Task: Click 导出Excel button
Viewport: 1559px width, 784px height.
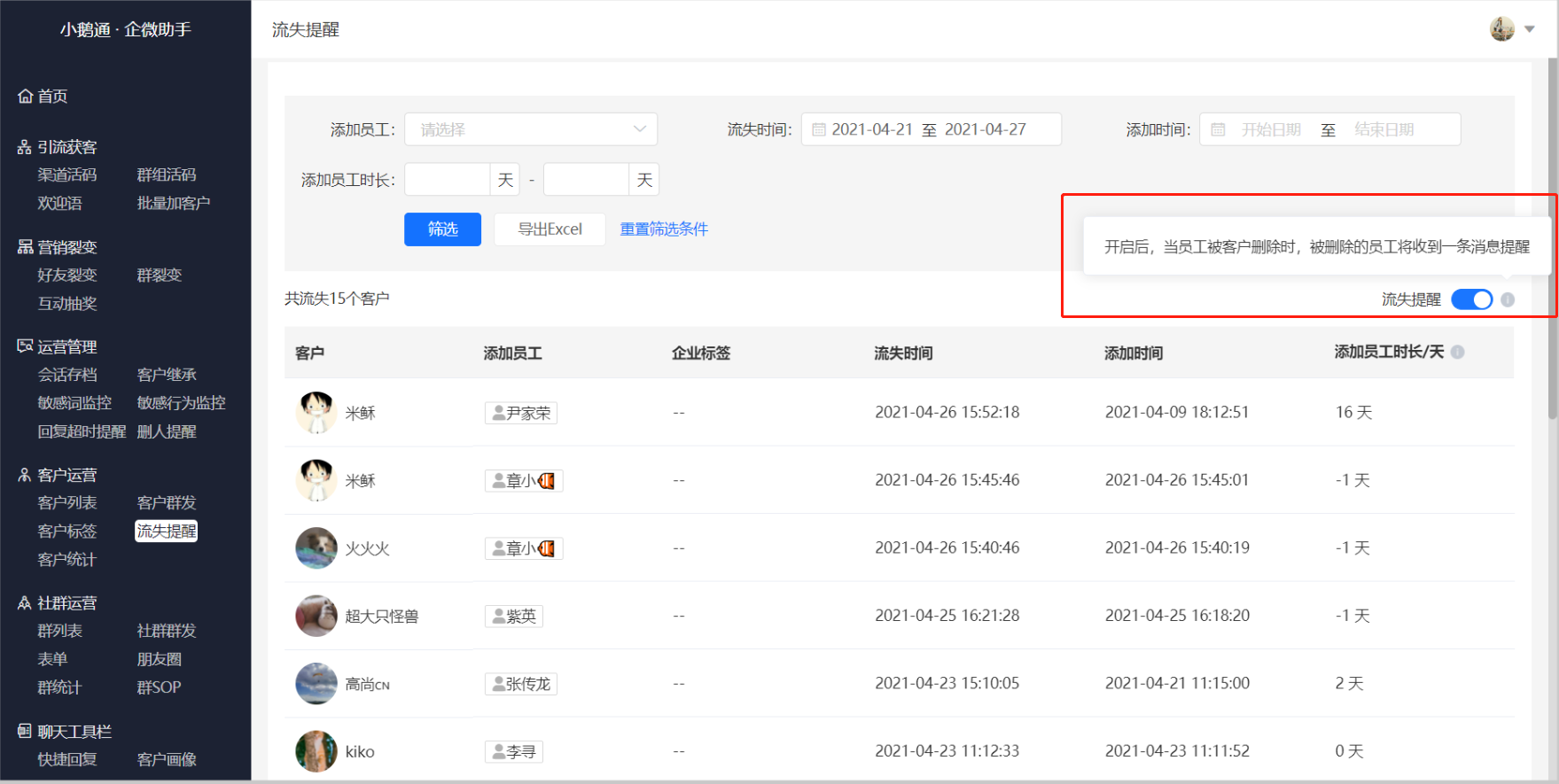Action: click(x=550, y=229)
